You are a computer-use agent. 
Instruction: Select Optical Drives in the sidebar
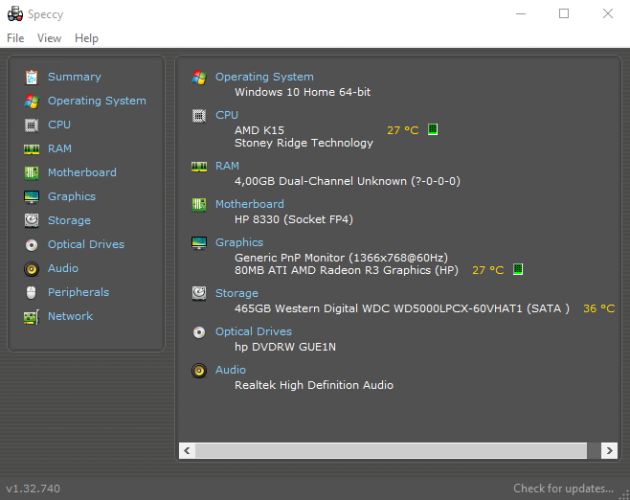click(86, 244)
